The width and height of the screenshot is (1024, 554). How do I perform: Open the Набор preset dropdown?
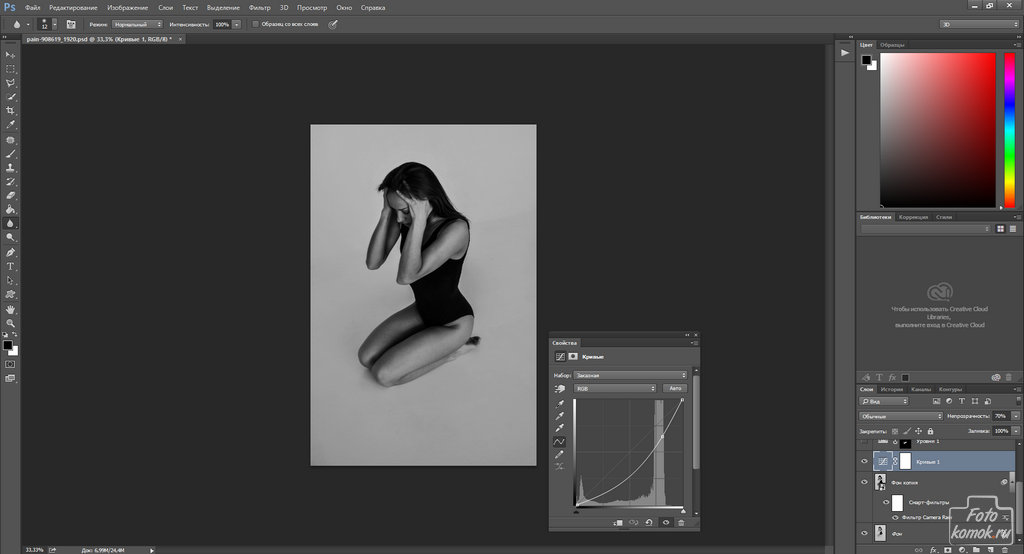tap(630, 375)
